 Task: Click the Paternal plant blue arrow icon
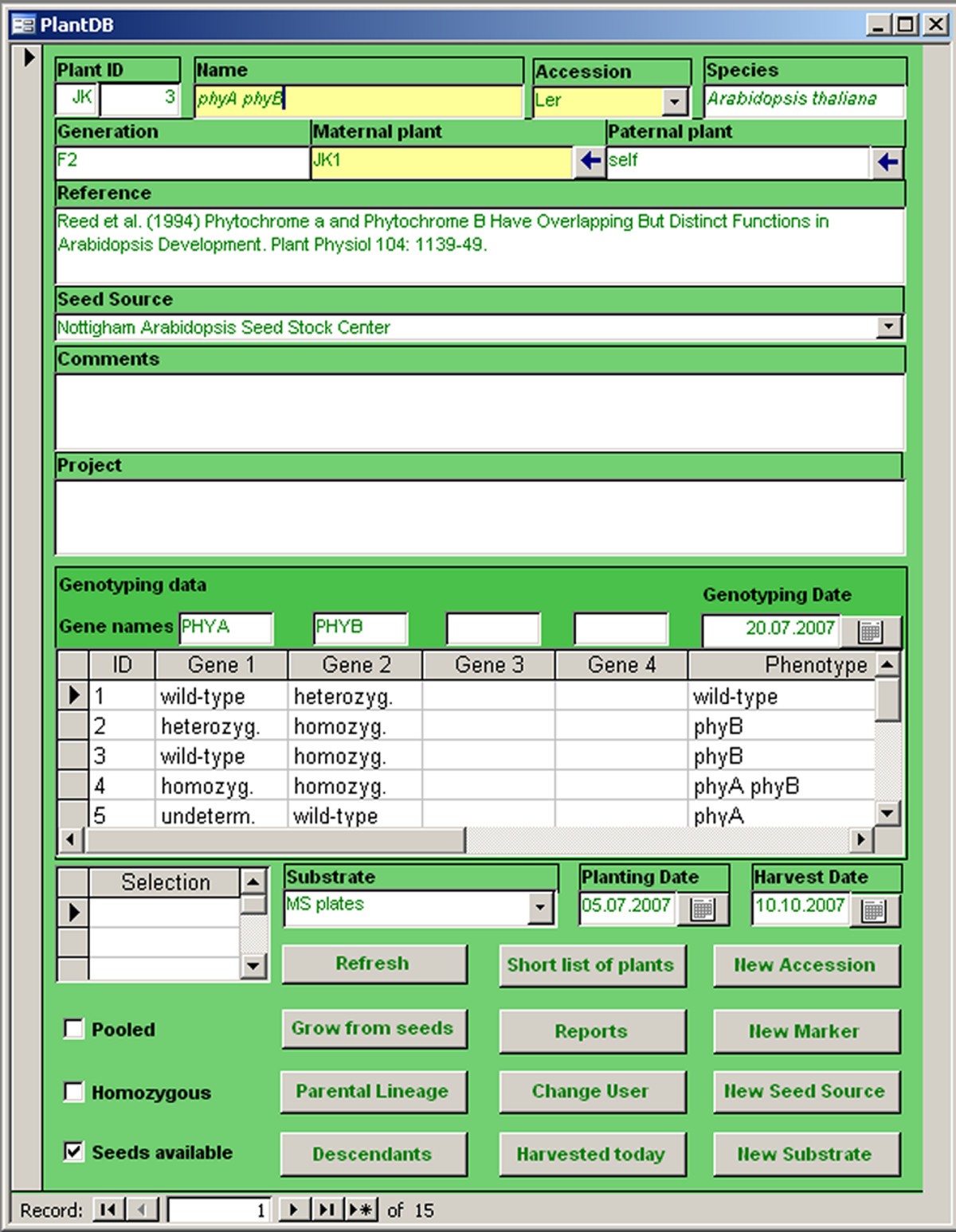point(887,162)
